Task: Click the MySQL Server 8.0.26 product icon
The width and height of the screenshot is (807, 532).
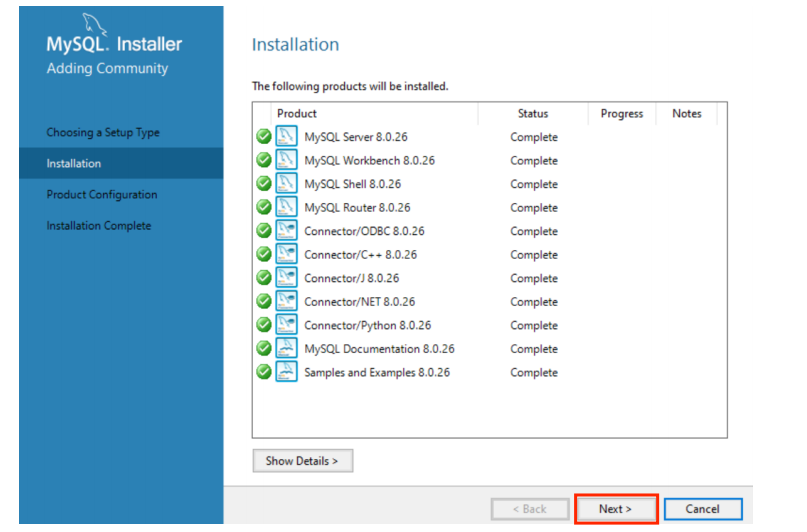Action: pyautogui.click(x=286, y=136)
